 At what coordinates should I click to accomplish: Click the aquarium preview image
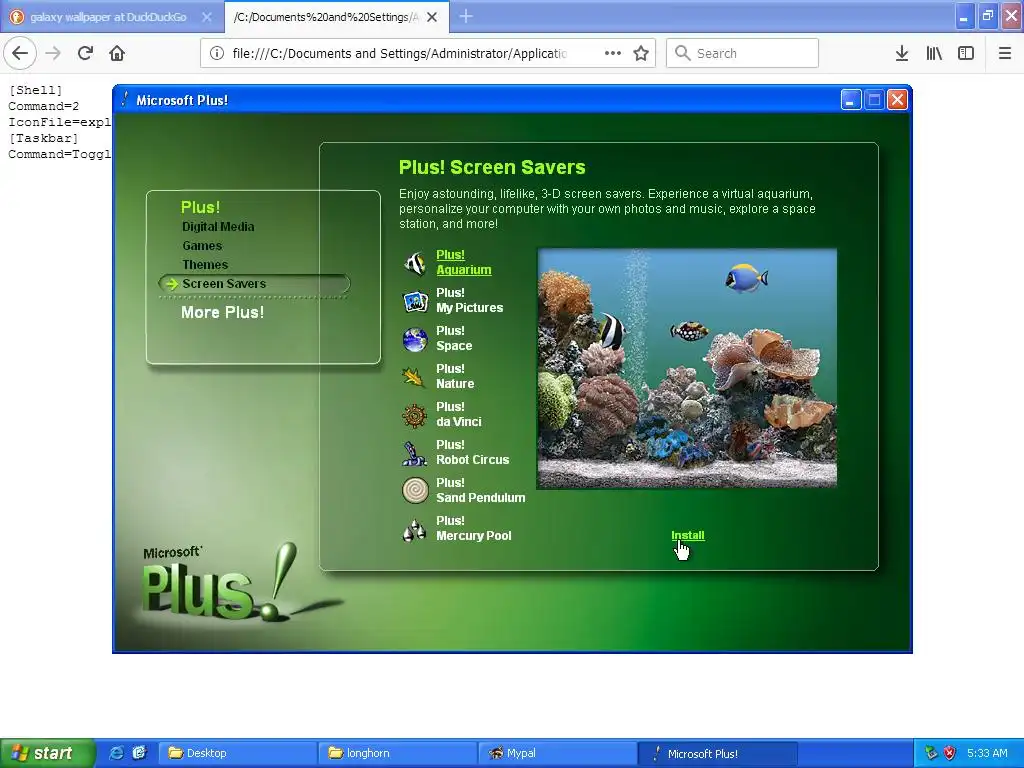[687, 368]
